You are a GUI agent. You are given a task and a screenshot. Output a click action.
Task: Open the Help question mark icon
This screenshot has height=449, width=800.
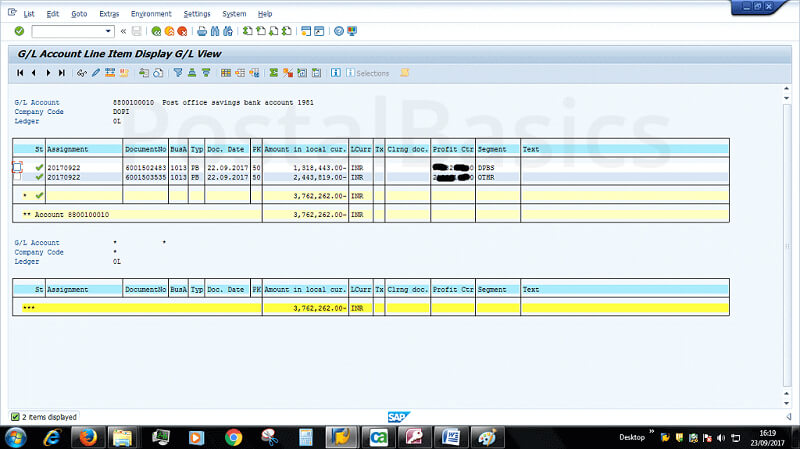point(339,31)
